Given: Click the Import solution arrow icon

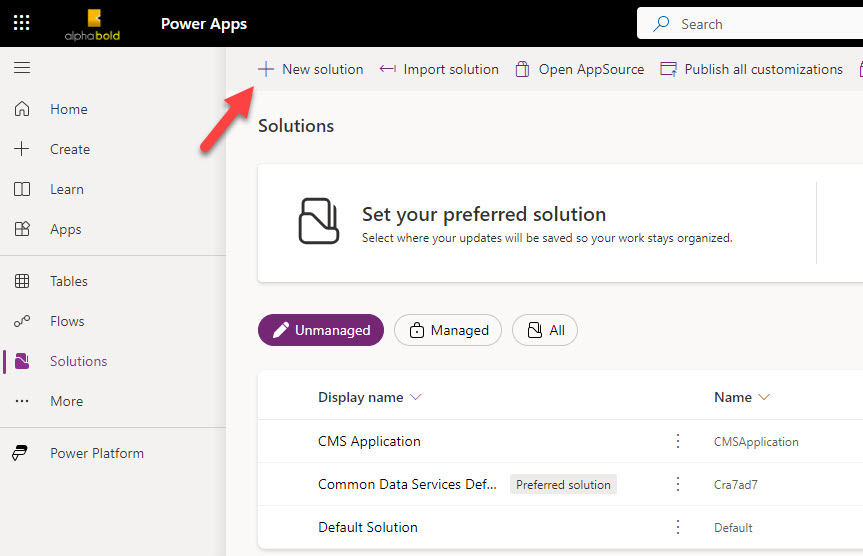Looking at the screenshot, I should [387, 69].
